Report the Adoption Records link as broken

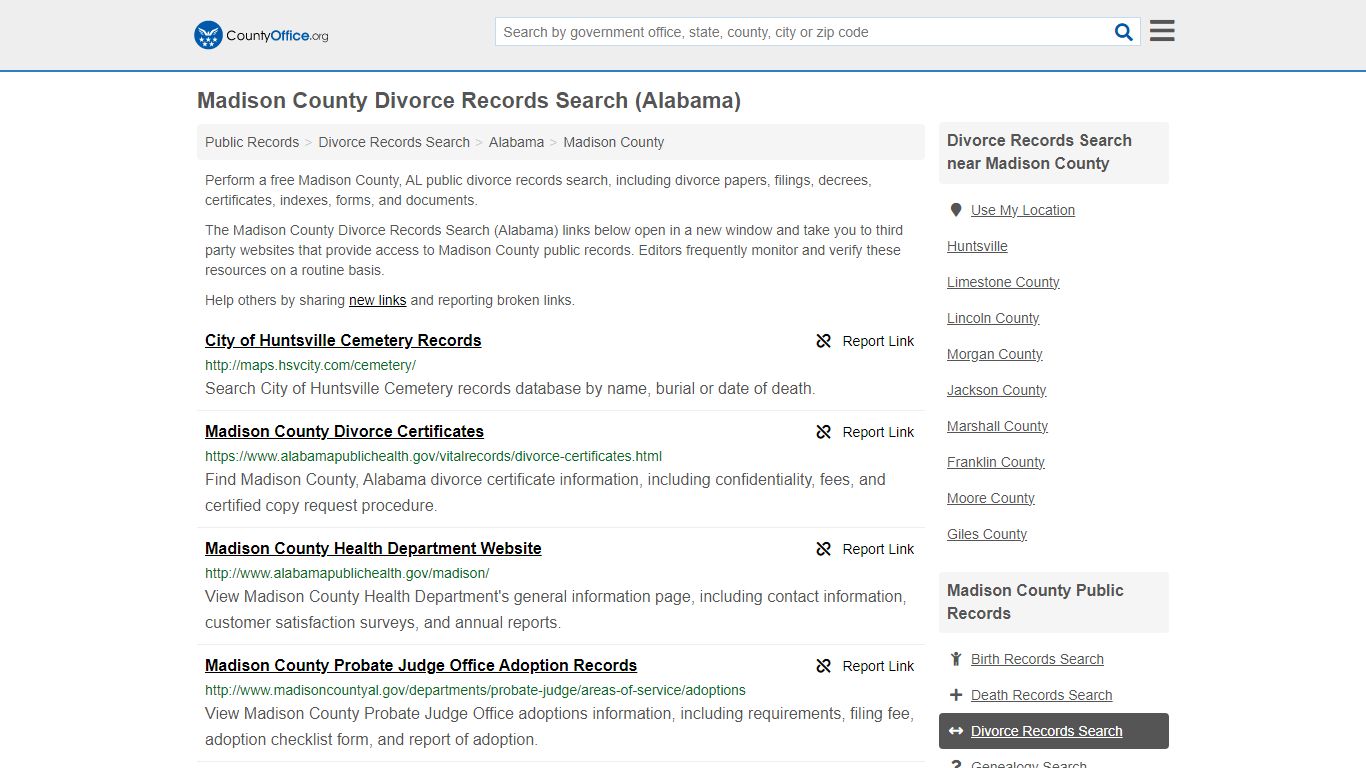(865, 666)
